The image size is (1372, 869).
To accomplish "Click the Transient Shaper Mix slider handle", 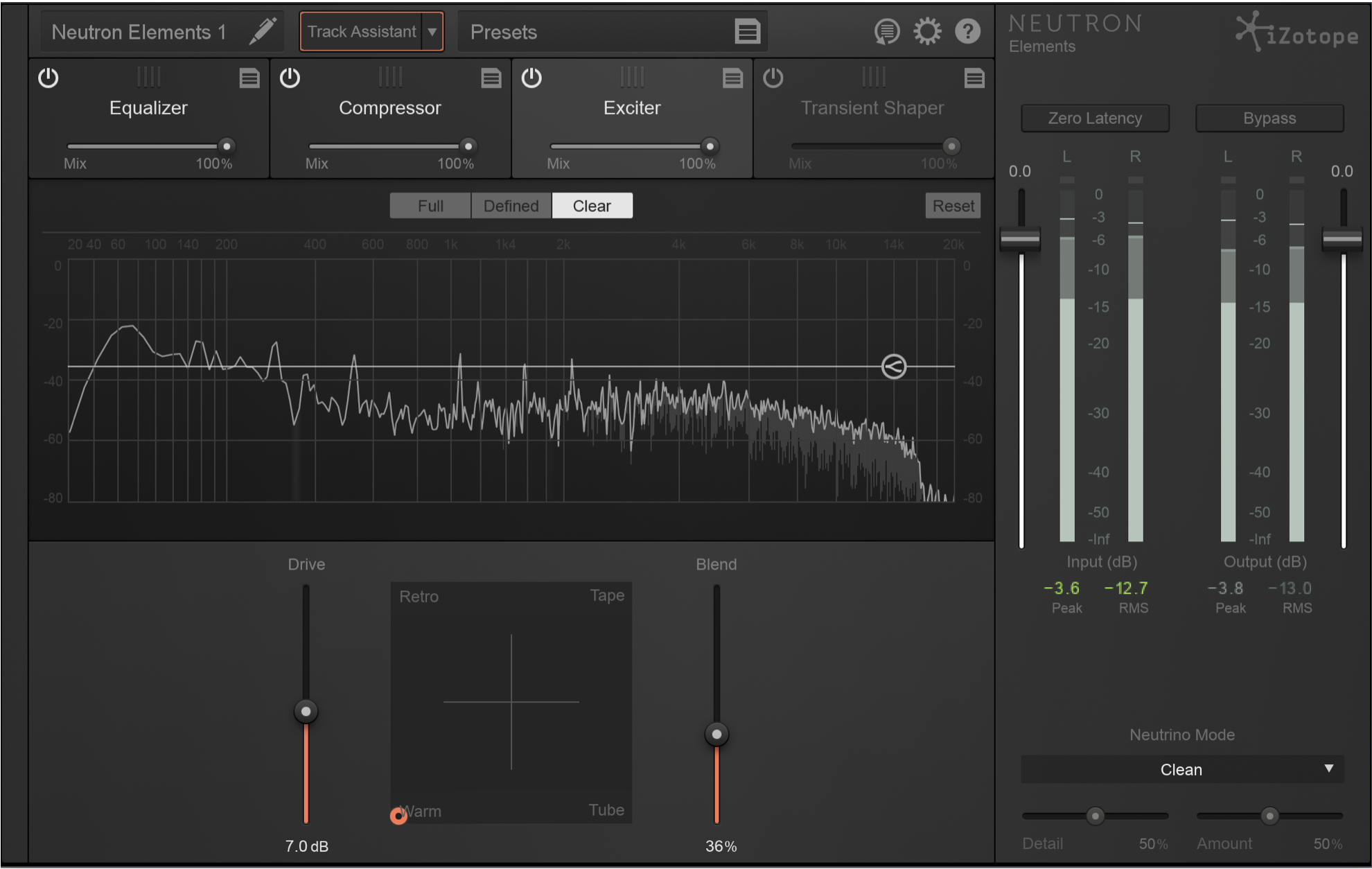I will (951, 146).
